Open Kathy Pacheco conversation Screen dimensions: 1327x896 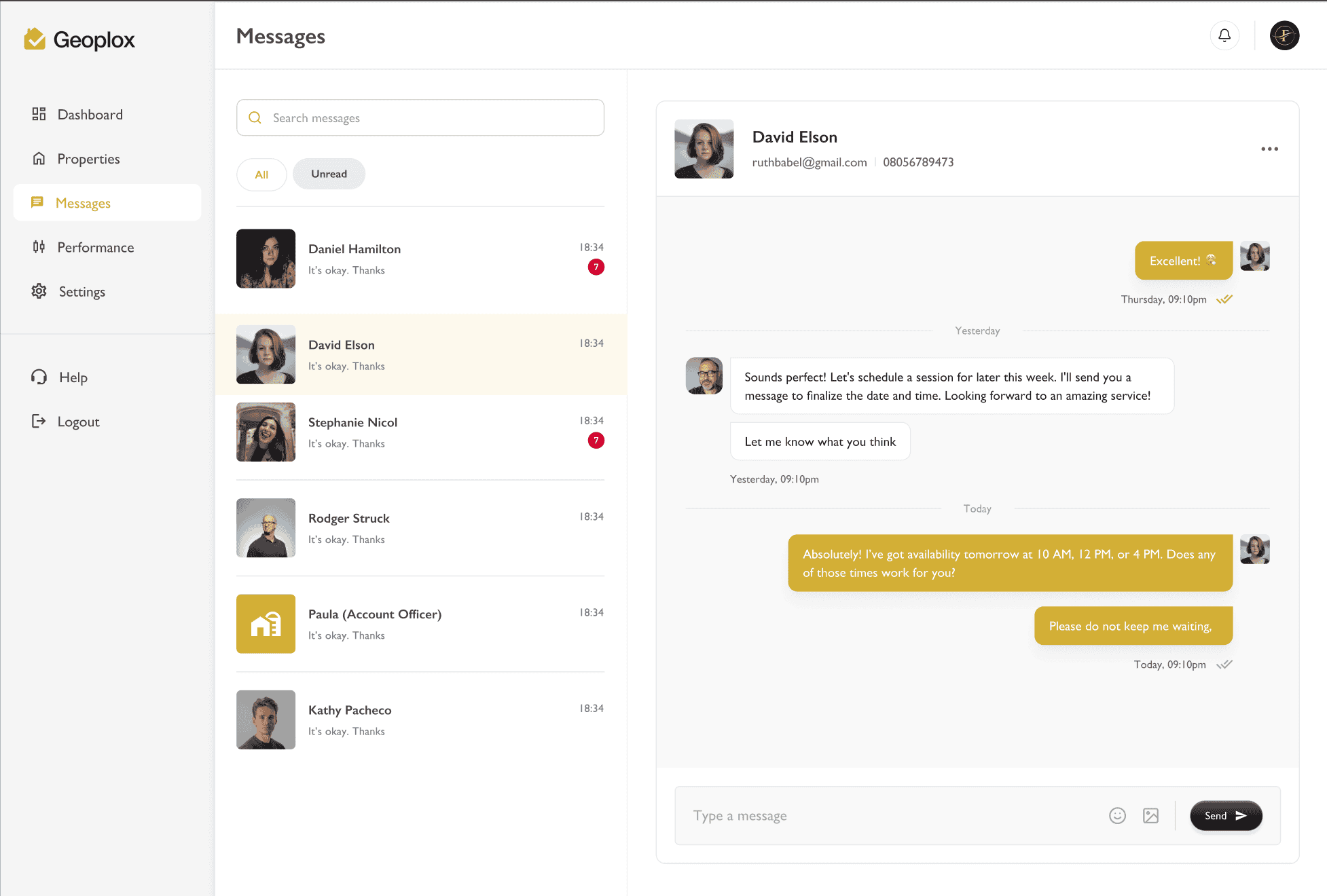420,720
